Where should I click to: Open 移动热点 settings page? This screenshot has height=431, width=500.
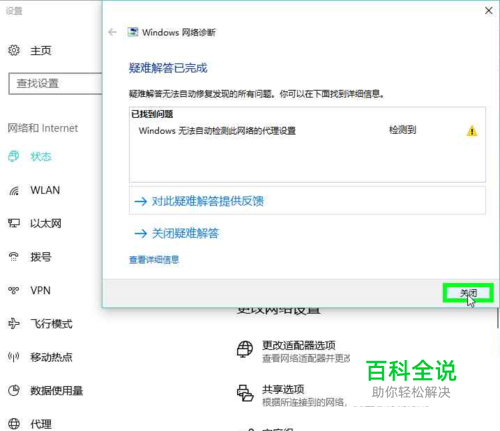point(51,357)
